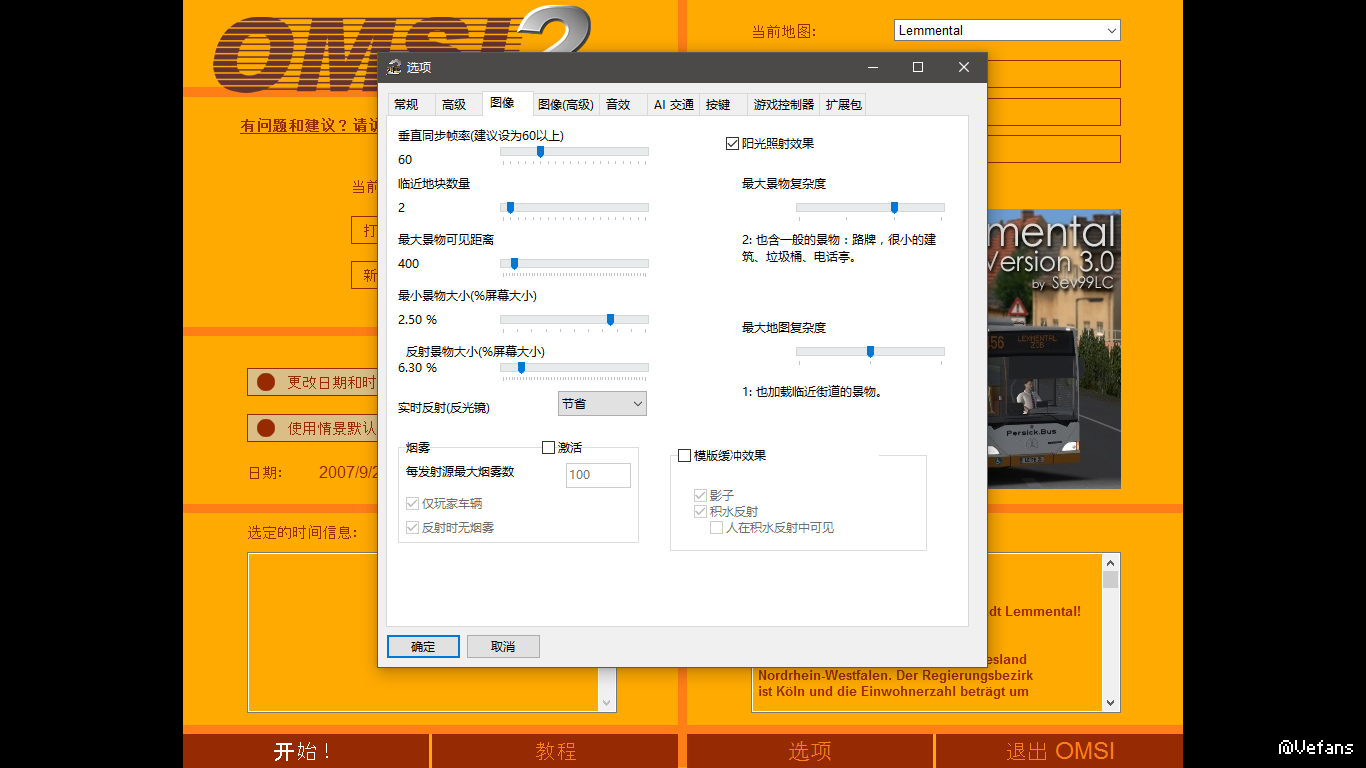This screenshot has width=1366, height=768.
Task: Click the 实时反射(反光镜) label
Action: [444, 408]
